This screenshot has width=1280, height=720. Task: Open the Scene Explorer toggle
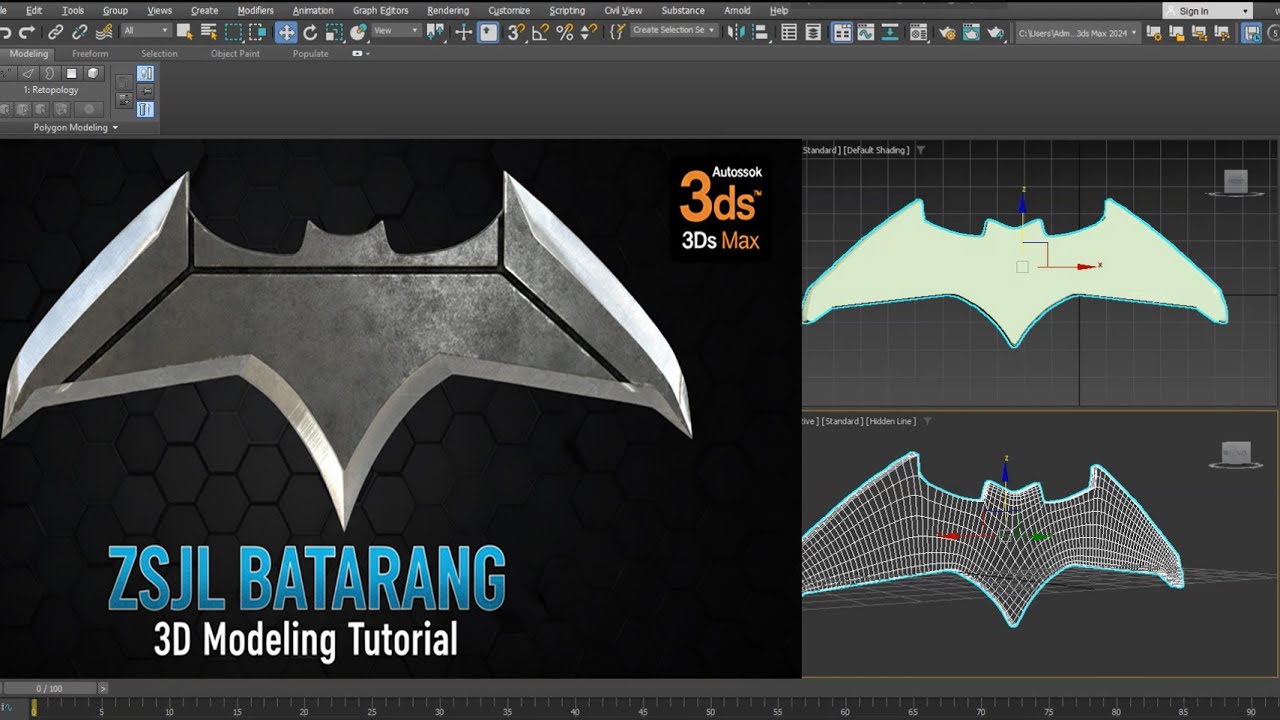[789, 32]
